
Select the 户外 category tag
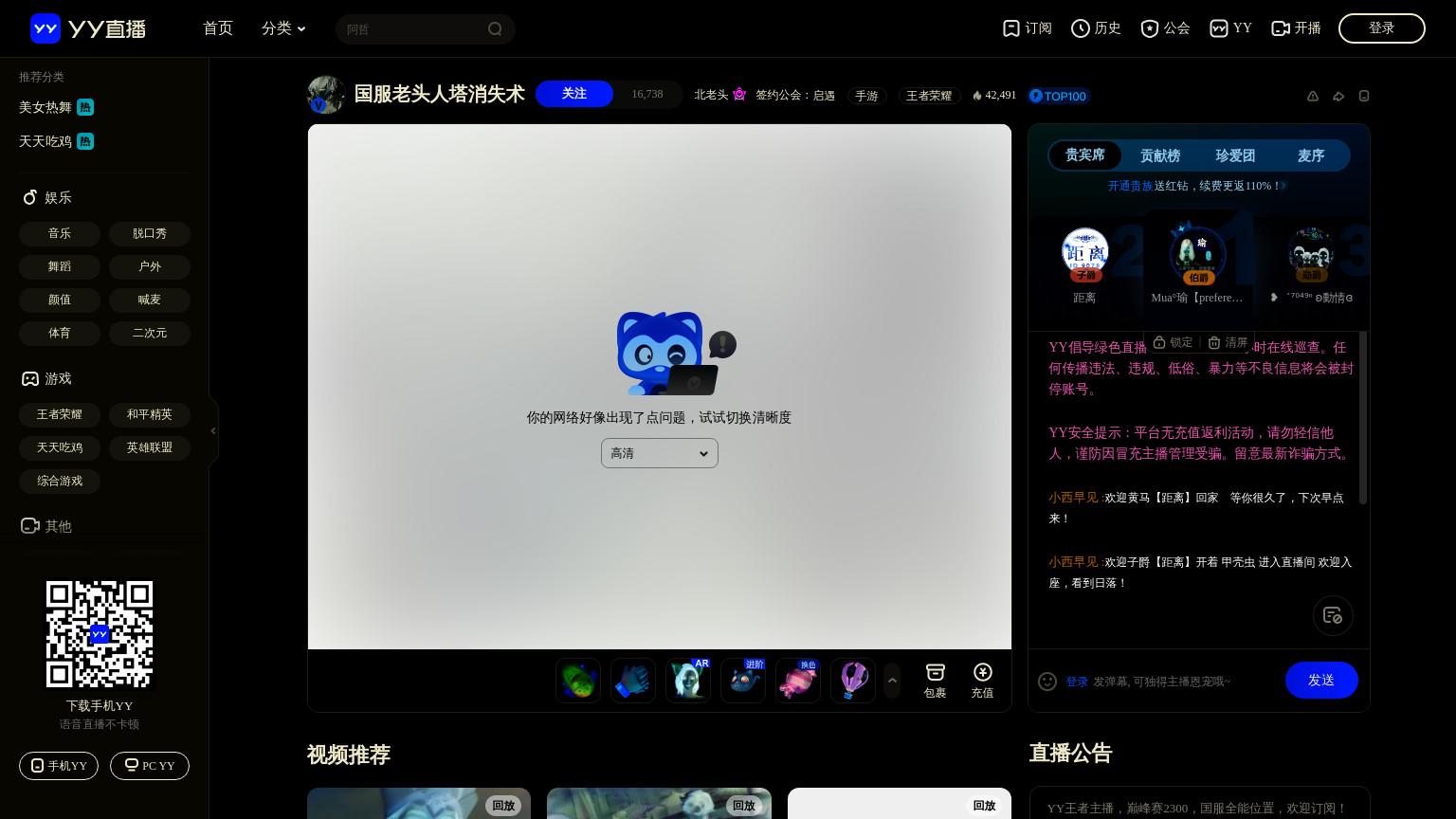150,266
